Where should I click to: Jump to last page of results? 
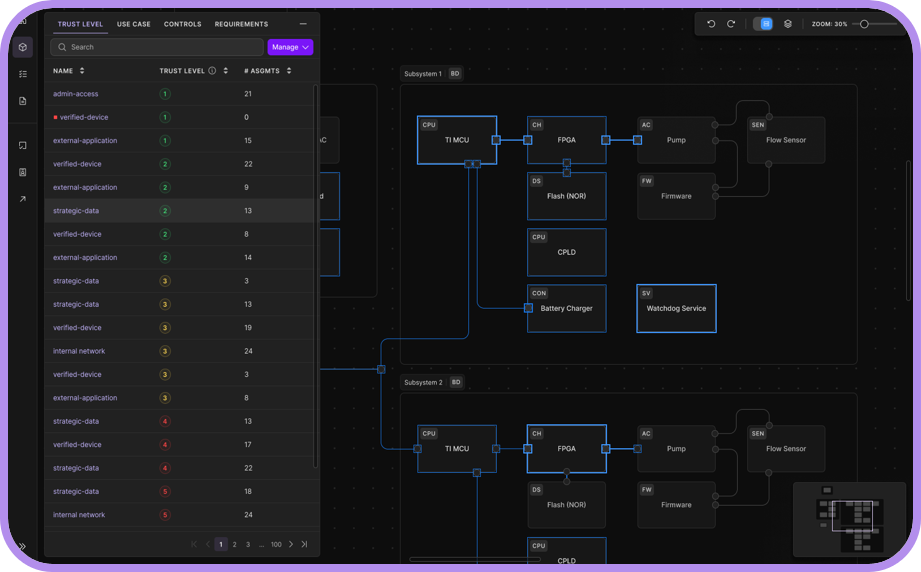coord(304,544)
